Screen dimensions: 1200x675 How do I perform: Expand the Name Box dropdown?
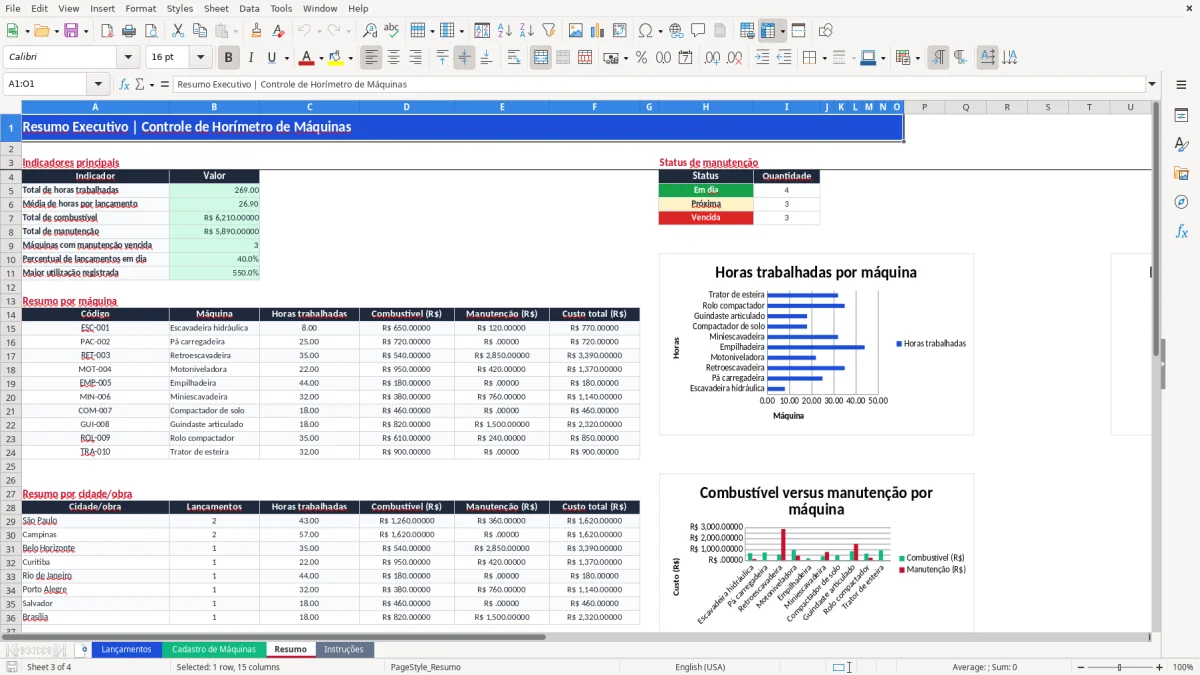click(x=98, y=85)
